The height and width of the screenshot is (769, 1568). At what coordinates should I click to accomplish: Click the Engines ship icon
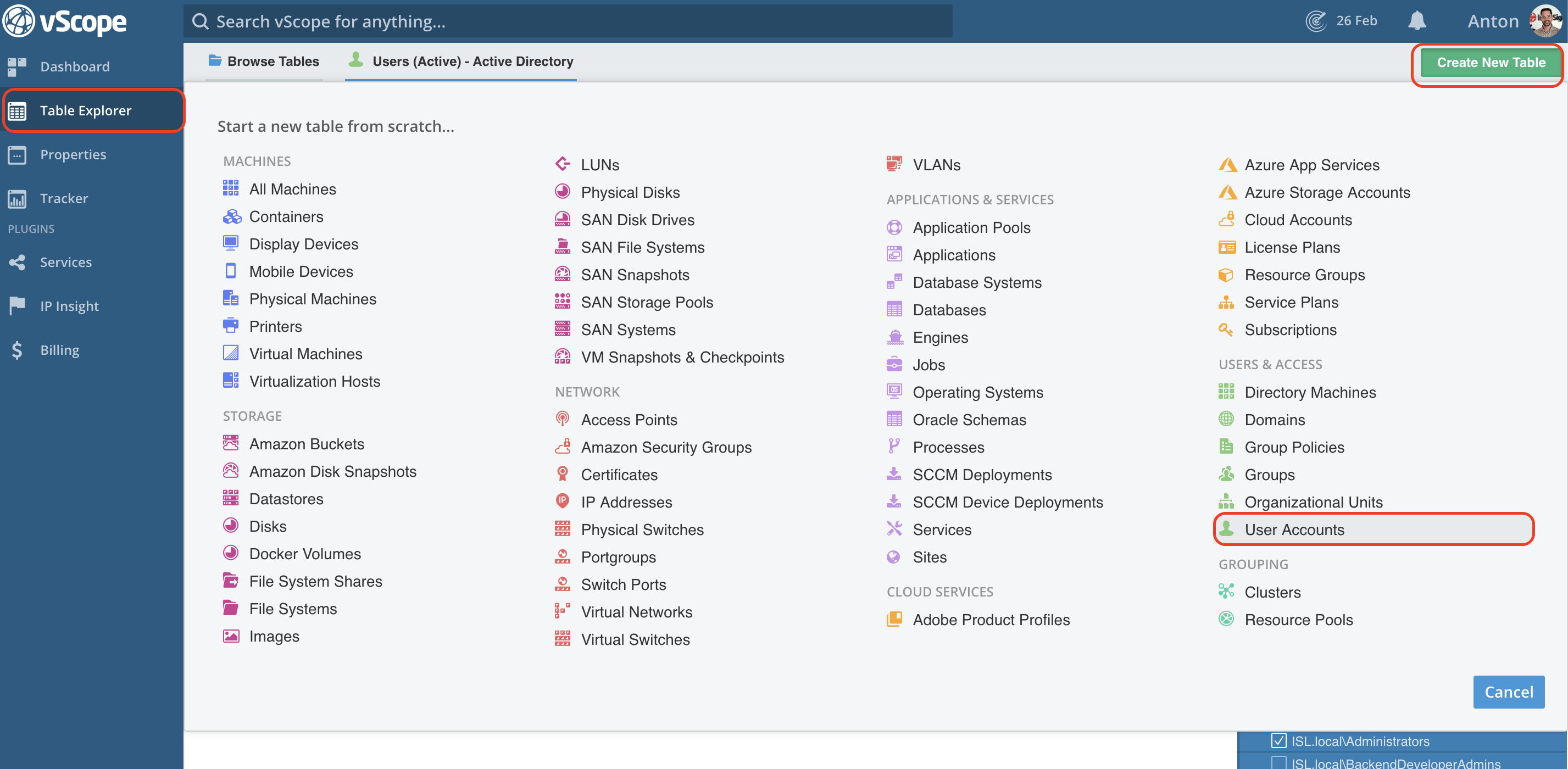[x=894, y=337]
